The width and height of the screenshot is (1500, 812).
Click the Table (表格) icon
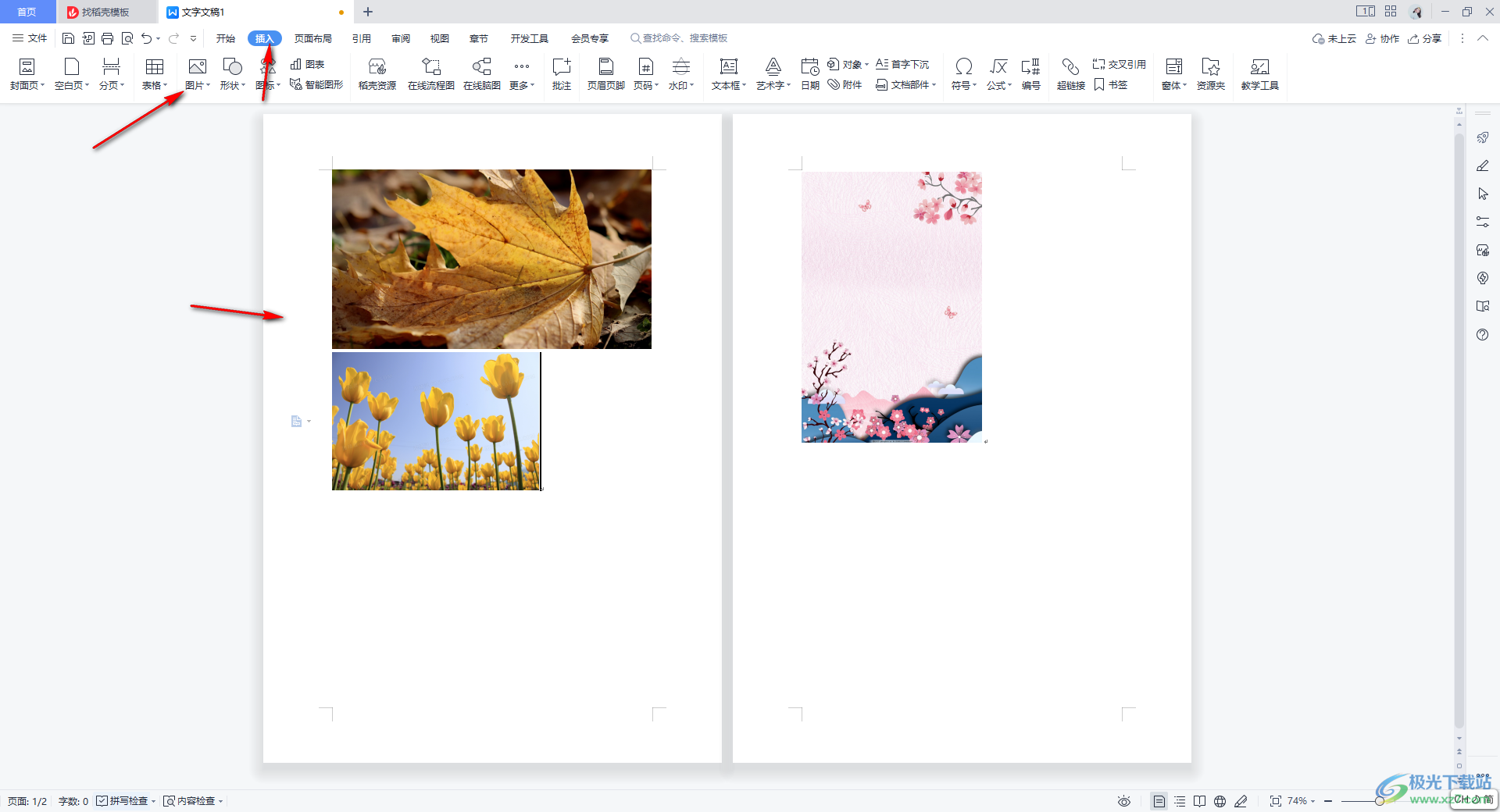pyautogui.click(x=155, y=74)
